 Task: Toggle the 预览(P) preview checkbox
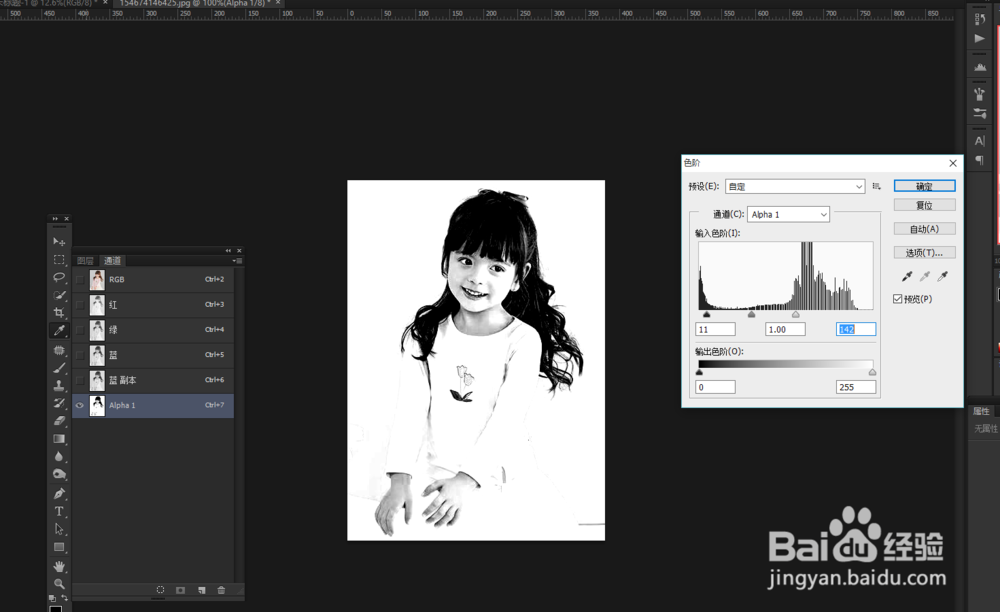(897, 299)
